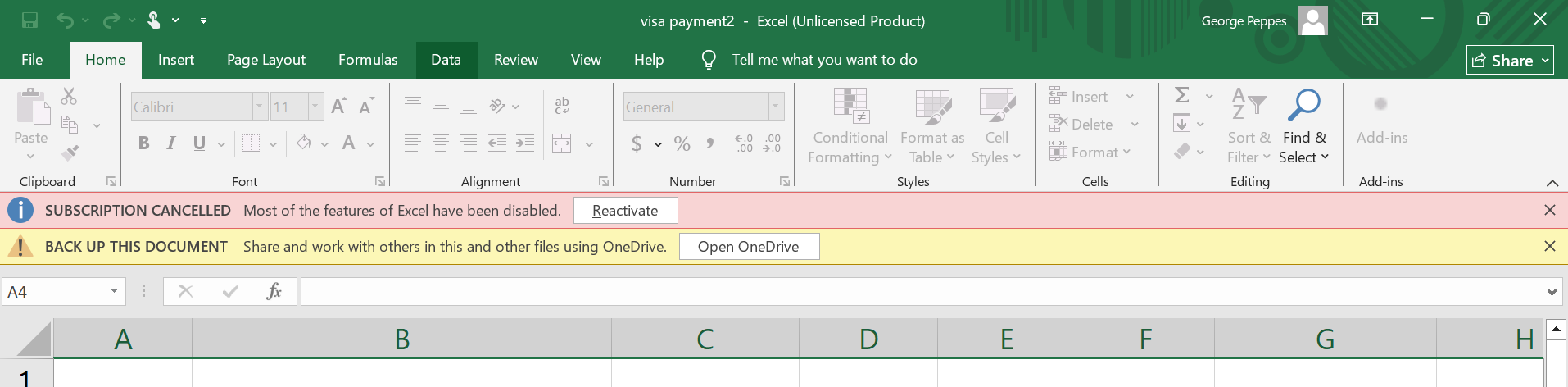Open Find & Select menu
Image resolution: width=1568 pixels, height=387 pixels.
coord(1304,126)
